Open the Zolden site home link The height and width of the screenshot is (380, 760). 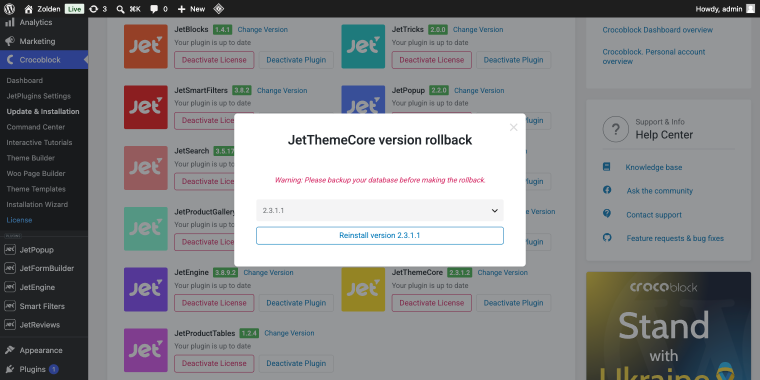coord(43,9)
